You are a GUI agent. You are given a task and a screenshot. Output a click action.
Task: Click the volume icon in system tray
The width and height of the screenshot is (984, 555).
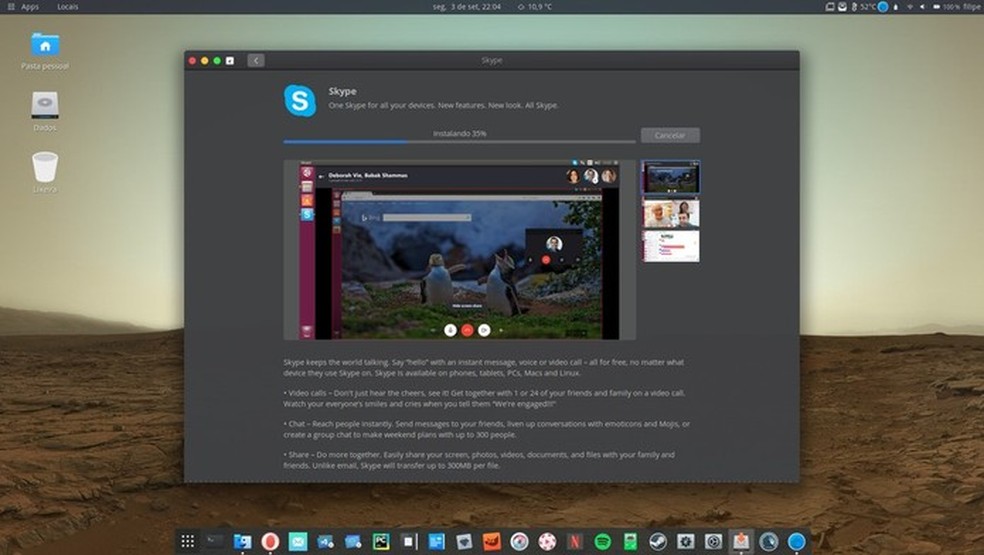922,7
